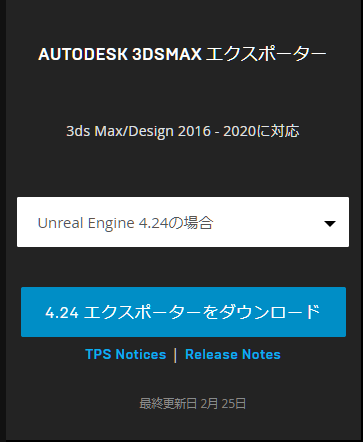
Task: Open the TPS Notices link
Action: click(x=126, y=354)
